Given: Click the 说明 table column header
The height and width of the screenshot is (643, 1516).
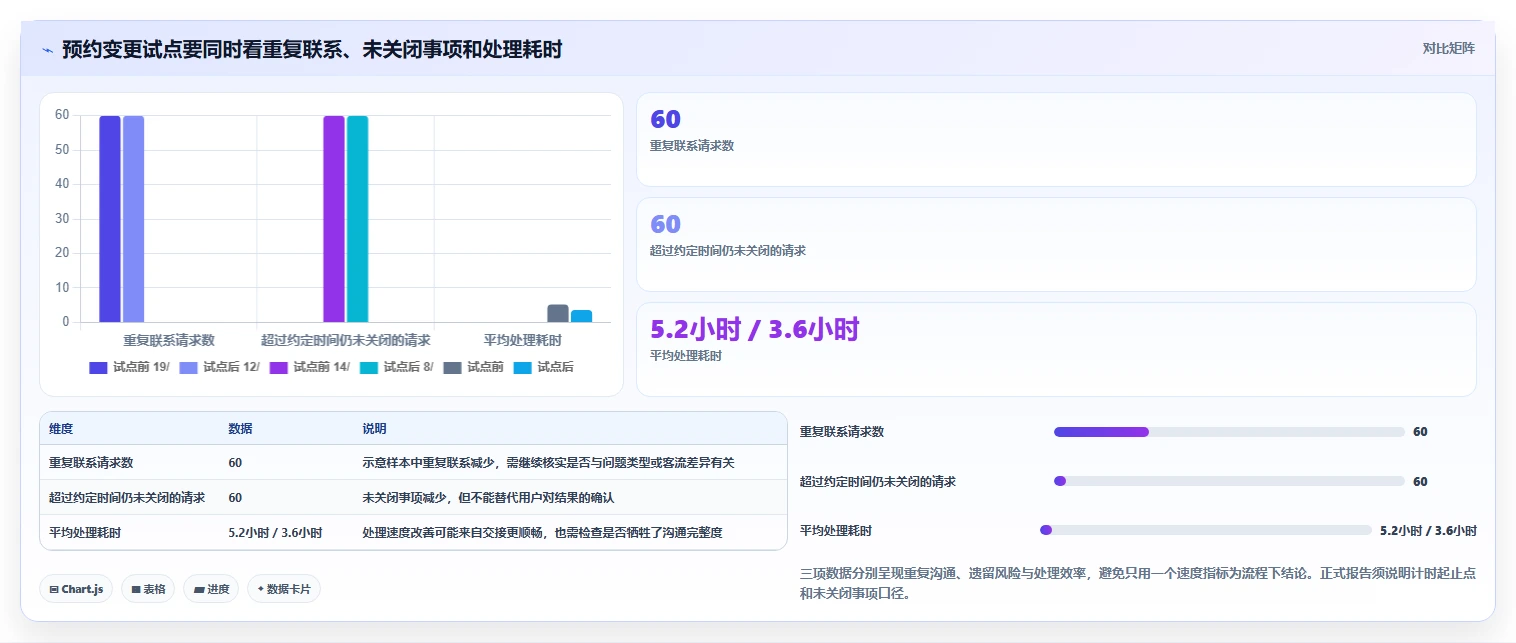Looking at the screenshot, I should [375, 429].
